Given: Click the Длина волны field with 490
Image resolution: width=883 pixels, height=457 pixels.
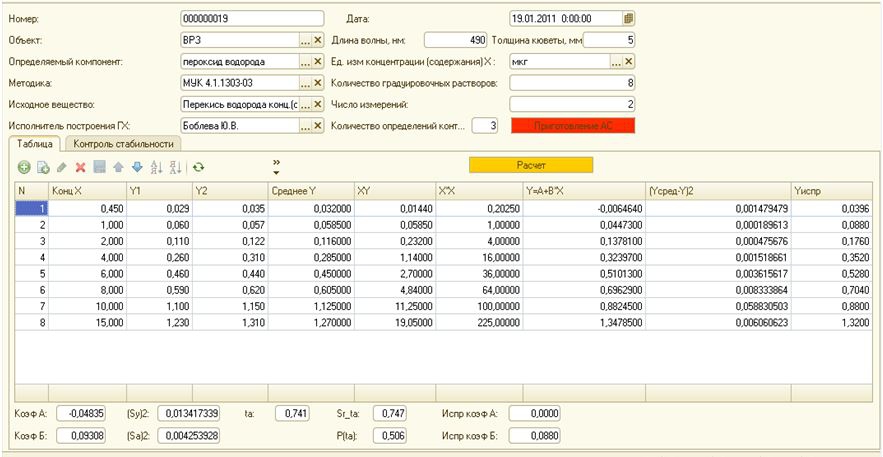Looking at the screenshot, I should pyautogui.click(x=455, y=40).
